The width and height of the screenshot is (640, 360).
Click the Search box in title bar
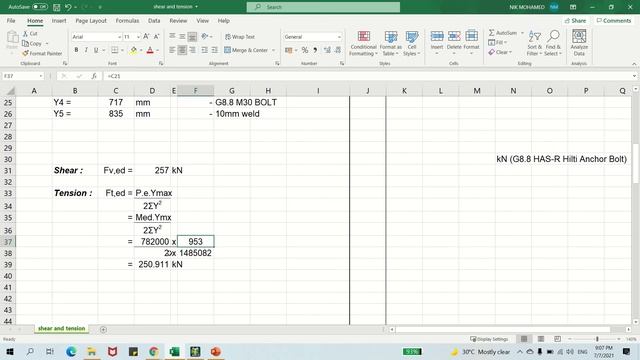point(323,7)
